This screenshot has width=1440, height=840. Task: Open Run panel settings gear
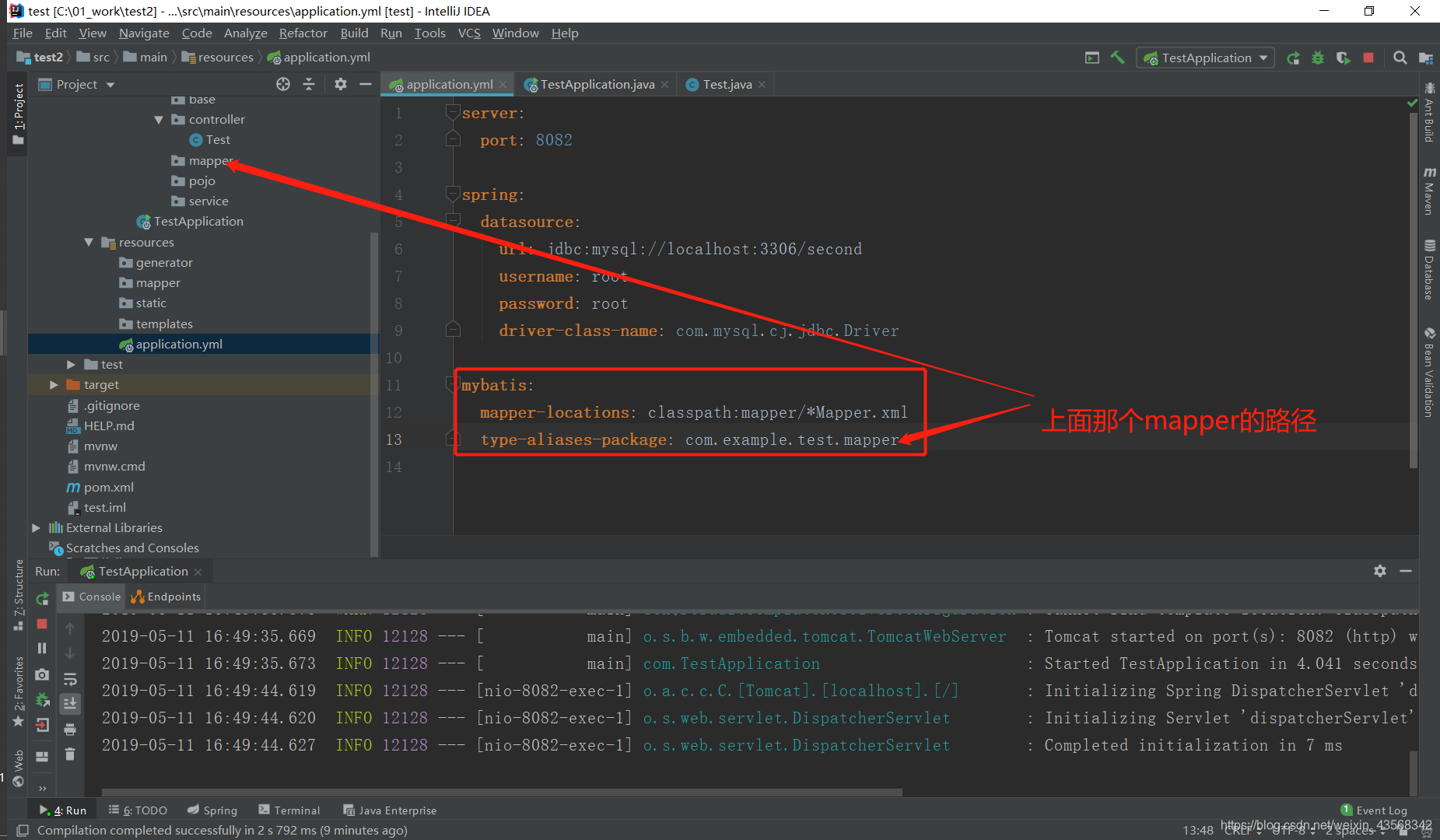1380,571
